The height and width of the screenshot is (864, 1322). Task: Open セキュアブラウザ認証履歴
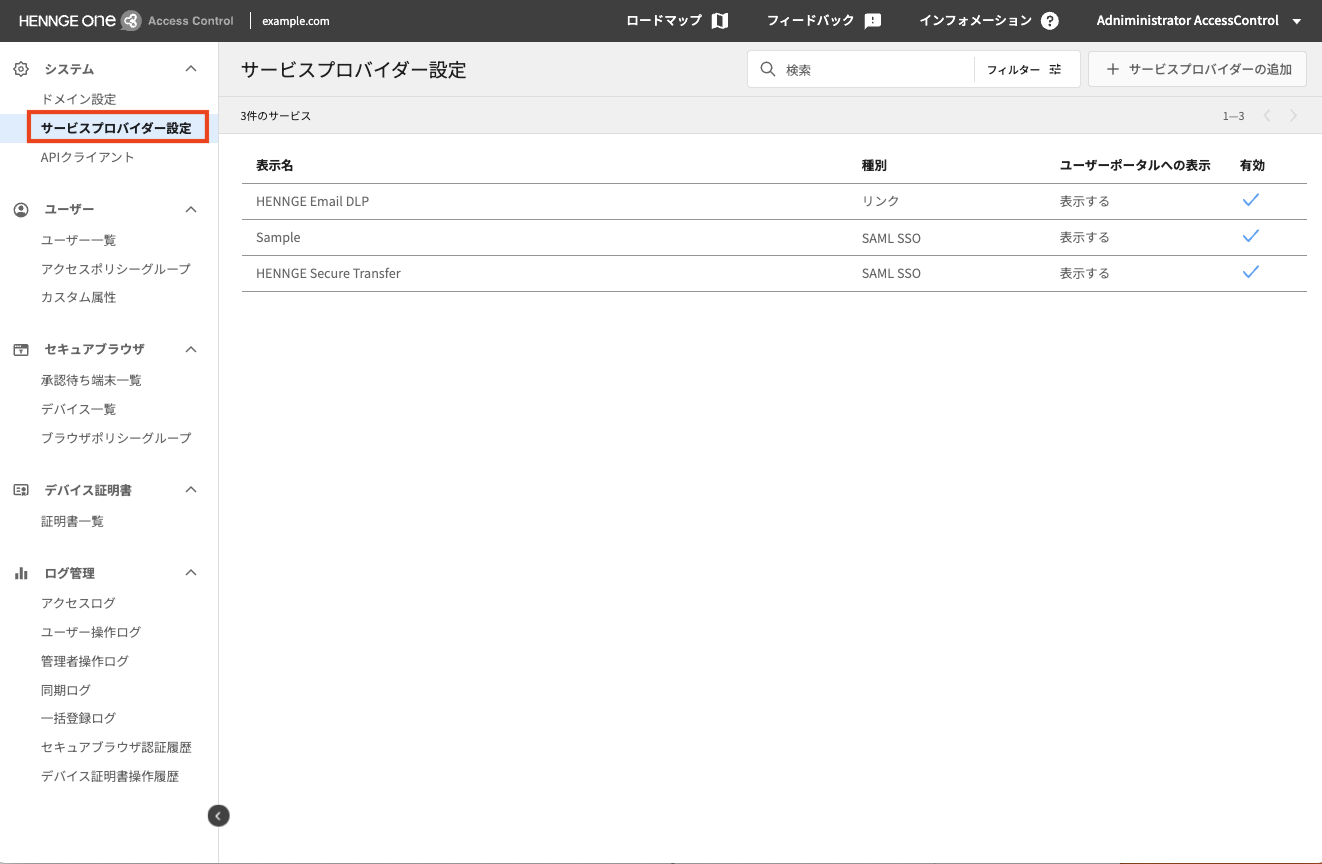[x=116, y=747]
